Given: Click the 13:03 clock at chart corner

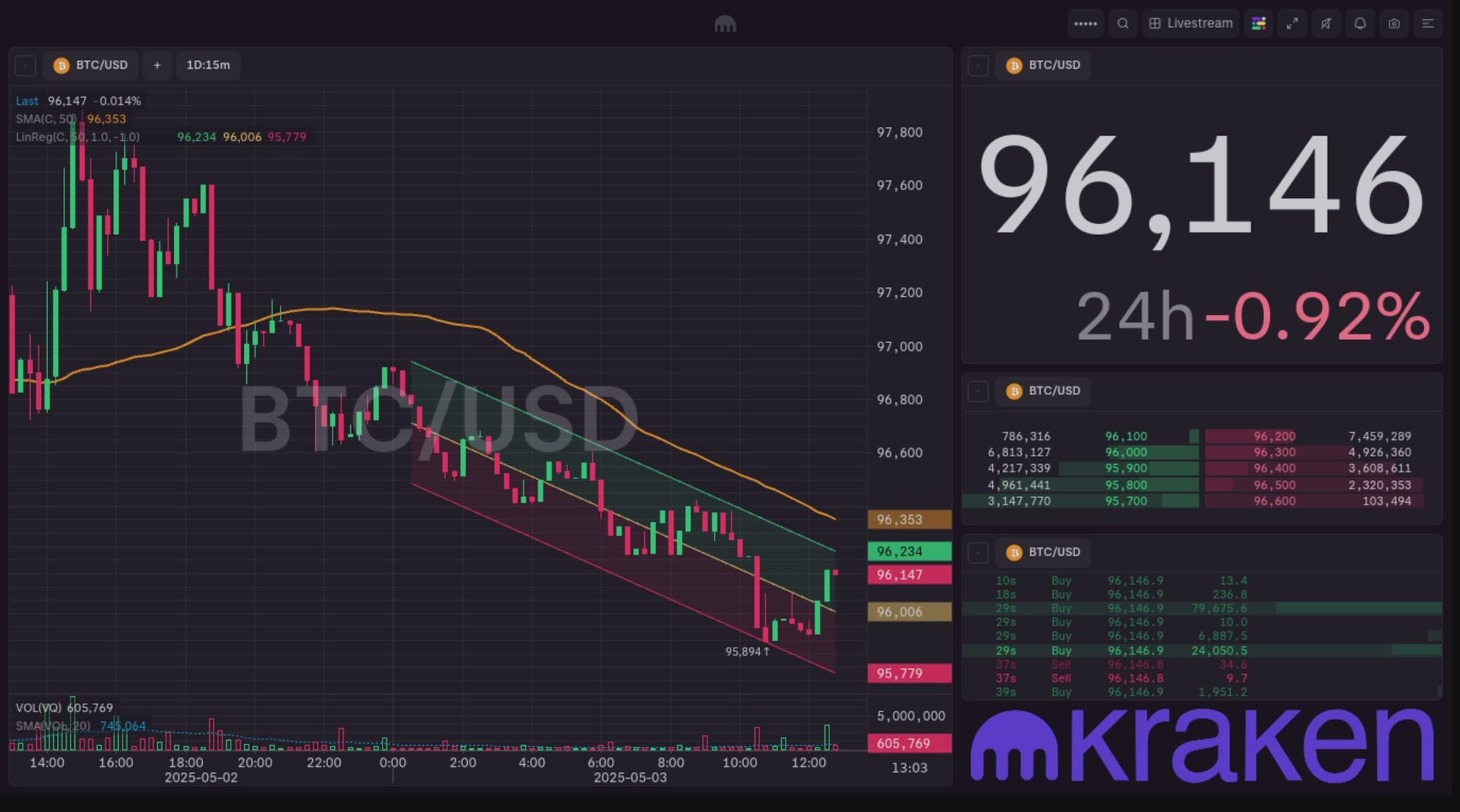Looking at the screenshot, I should [909, 768].
